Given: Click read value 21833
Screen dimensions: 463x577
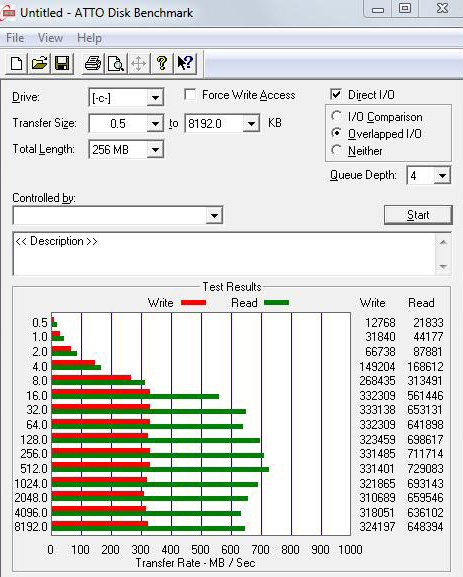Looking at the screenshot, I should click(x=428, y=323).
